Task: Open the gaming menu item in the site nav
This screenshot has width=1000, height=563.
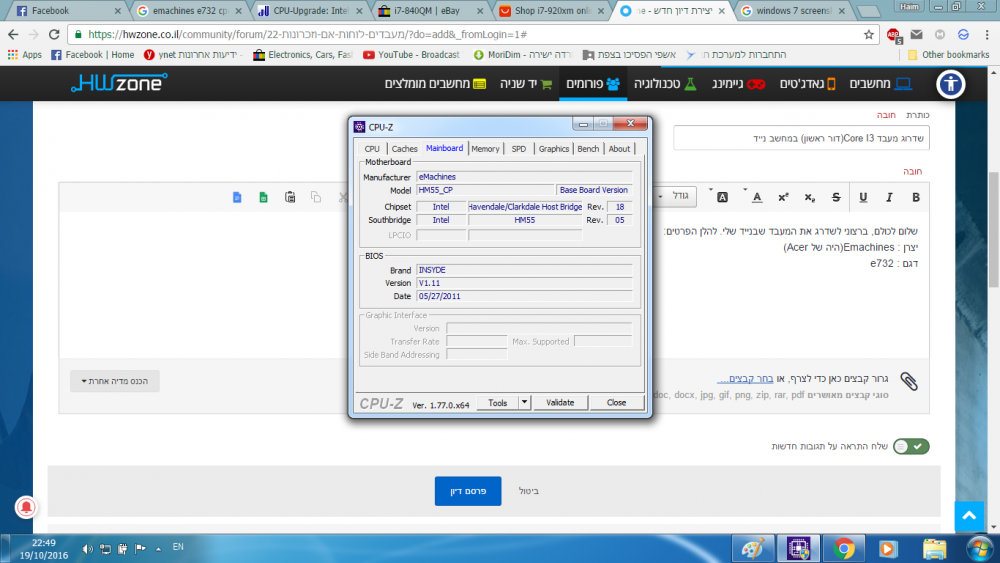Action: pyautogui.click(x=739, y=84)
